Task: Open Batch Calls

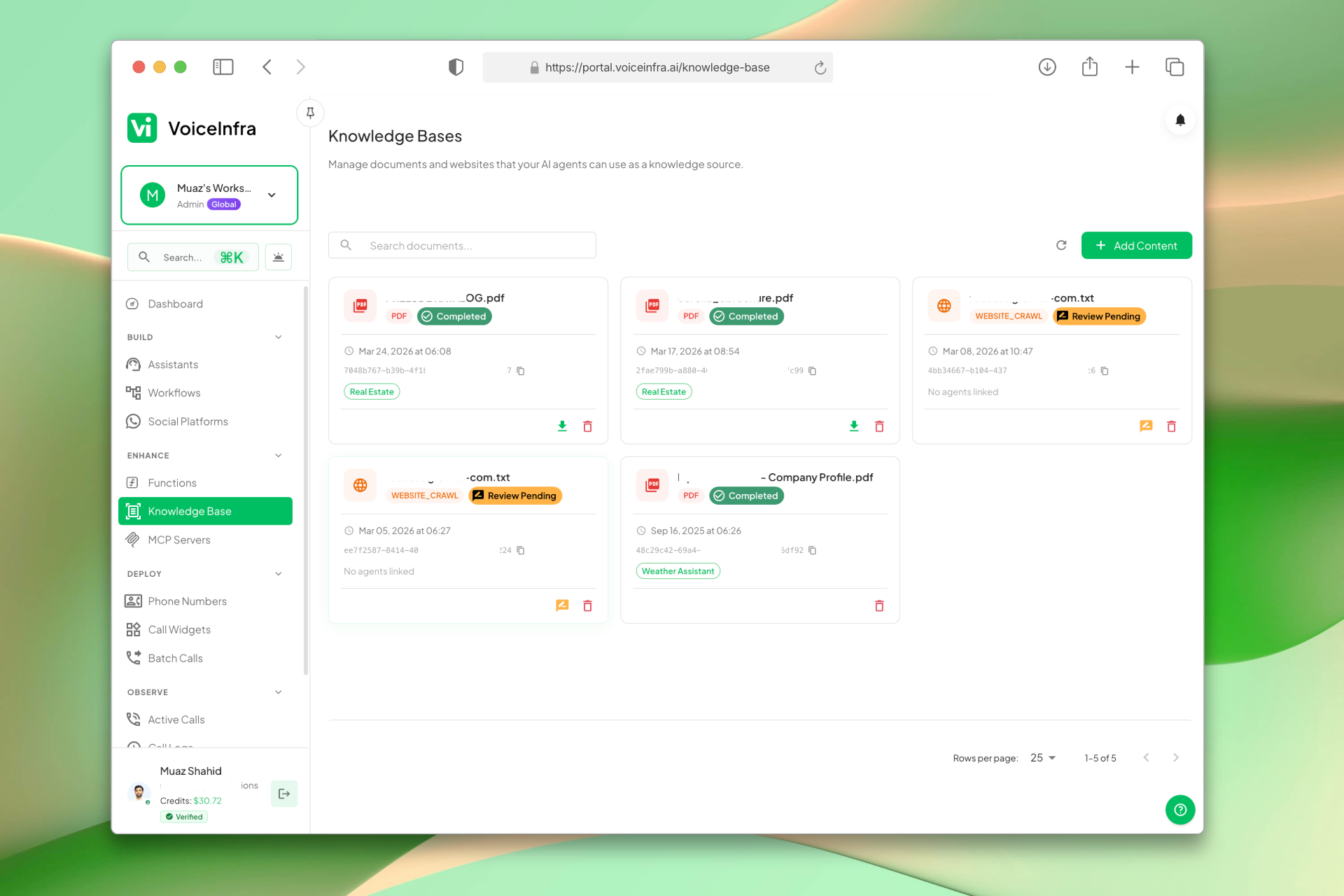Action: (206, 658)
